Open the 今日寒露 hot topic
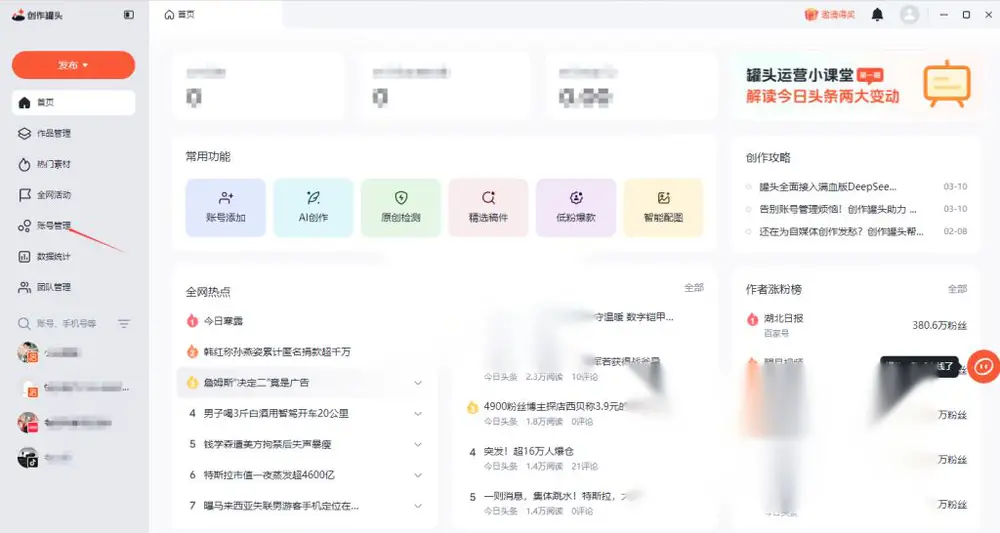 click(x=223, y=321)
